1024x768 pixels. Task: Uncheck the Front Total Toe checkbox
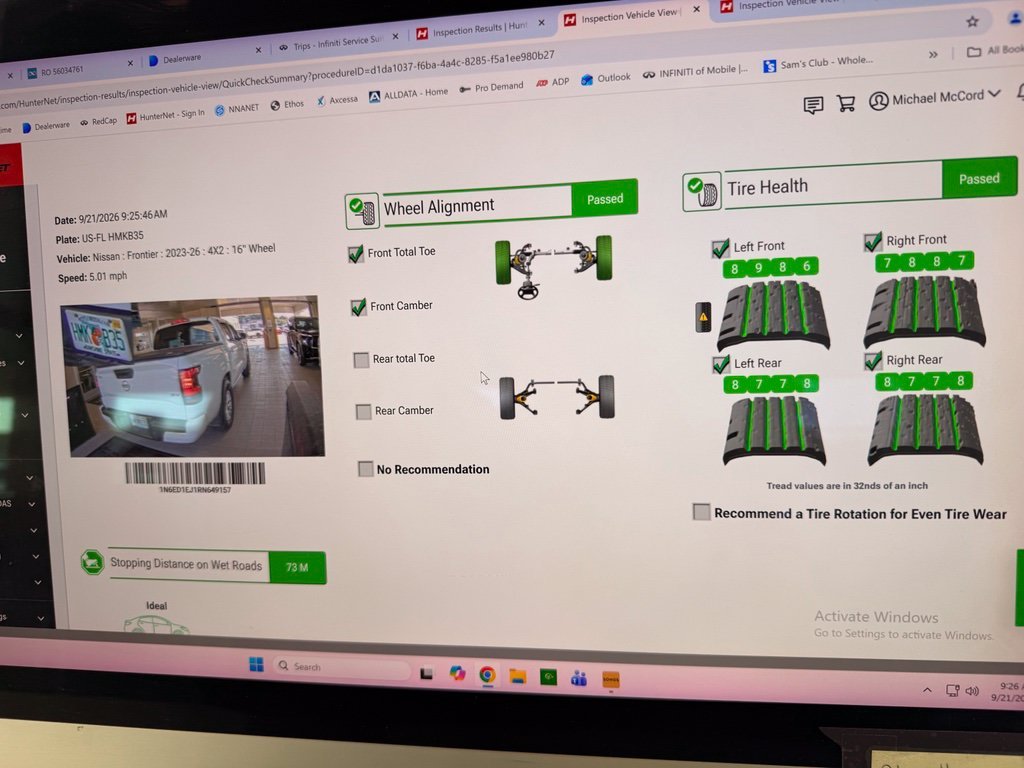coord(355,254)
